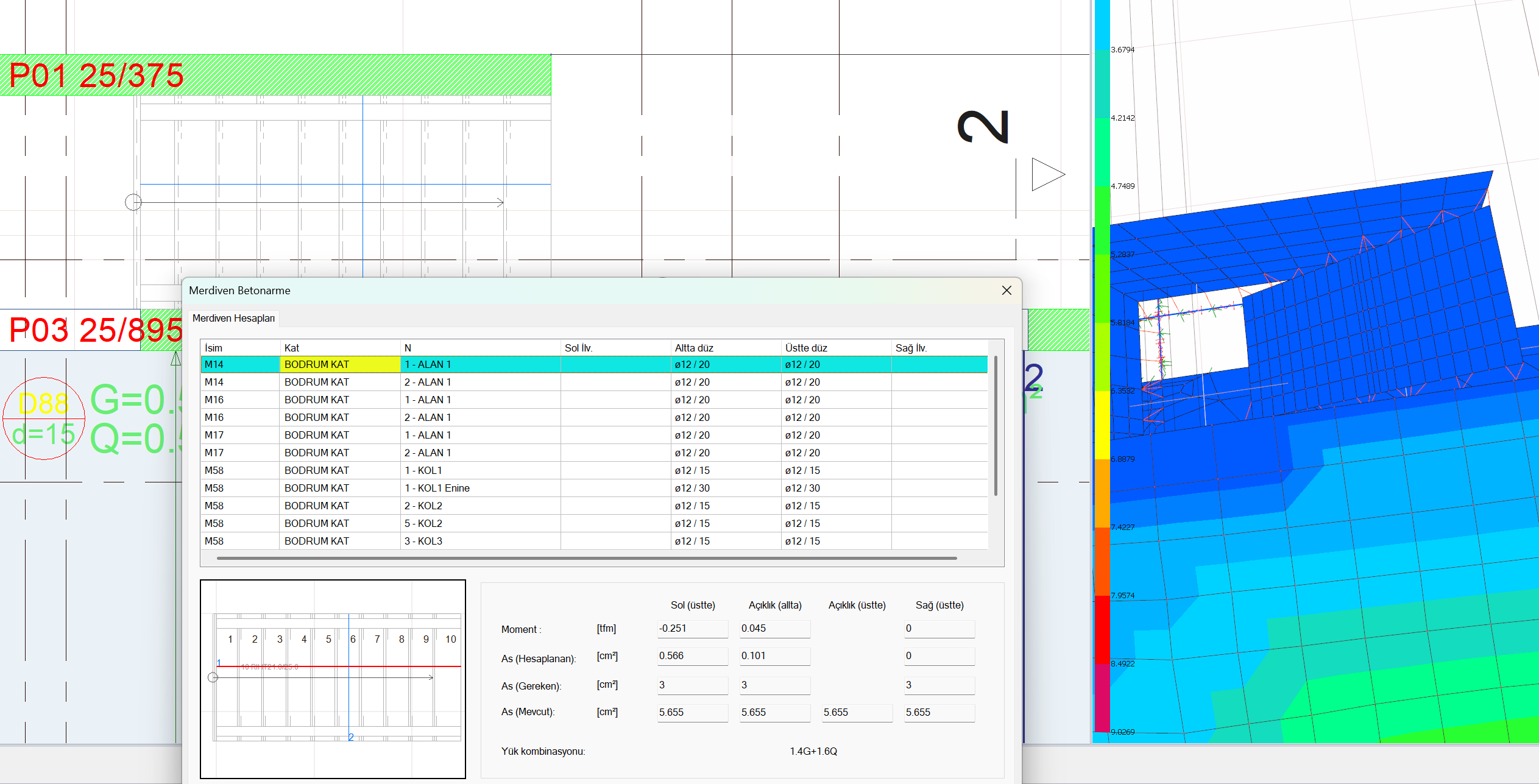Click the table's vertical scrollbar
Image resolution: width=1539 pixels, height=784 pixels.
click(996, 426)
